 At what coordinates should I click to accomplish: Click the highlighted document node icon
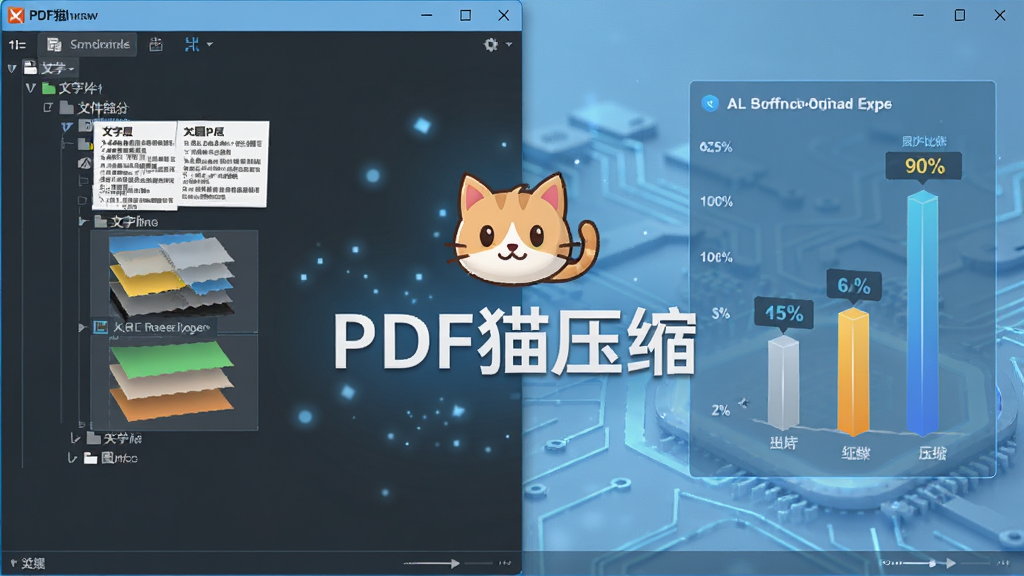(86, 125)
